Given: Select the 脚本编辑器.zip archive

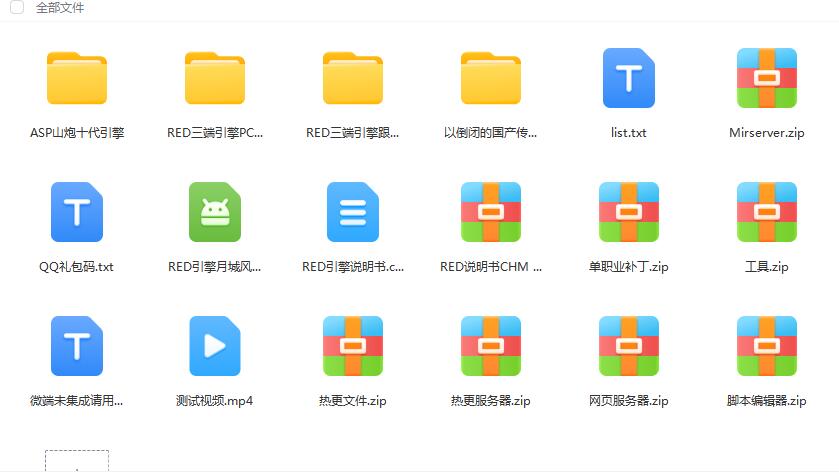Looking at the screenshot, I should pos(767,346).
